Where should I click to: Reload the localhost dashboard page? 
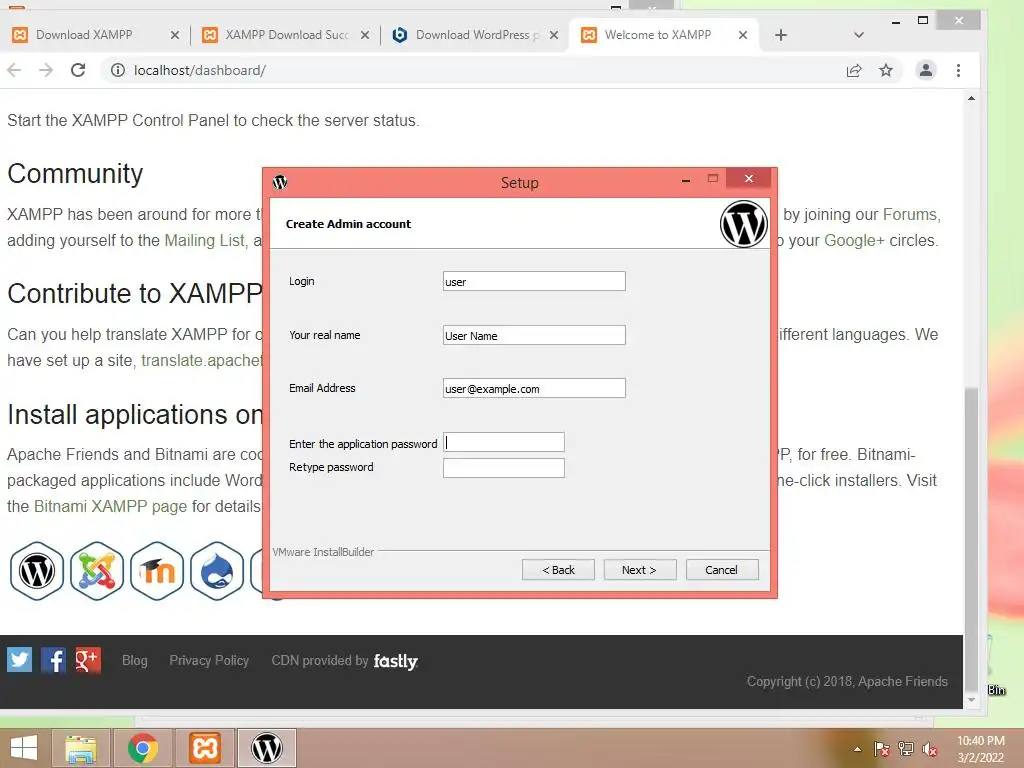tap(78, 70)
